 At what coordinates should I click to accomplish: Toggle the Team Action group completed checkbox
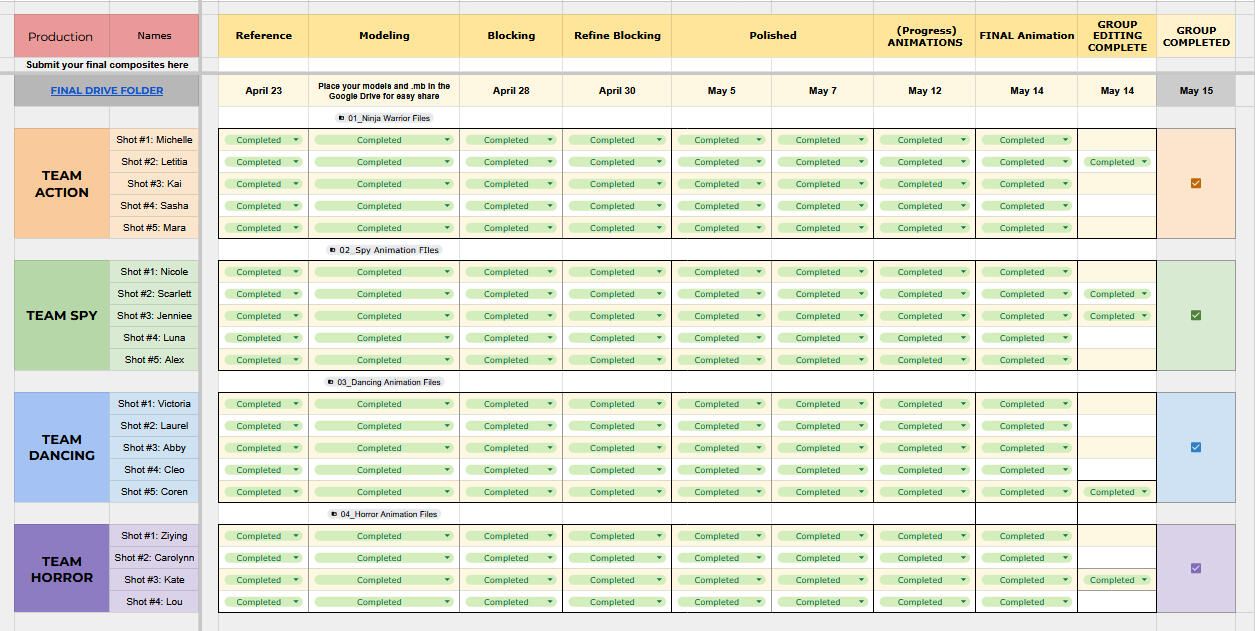pyautogui.click(x=1196, y=183)
